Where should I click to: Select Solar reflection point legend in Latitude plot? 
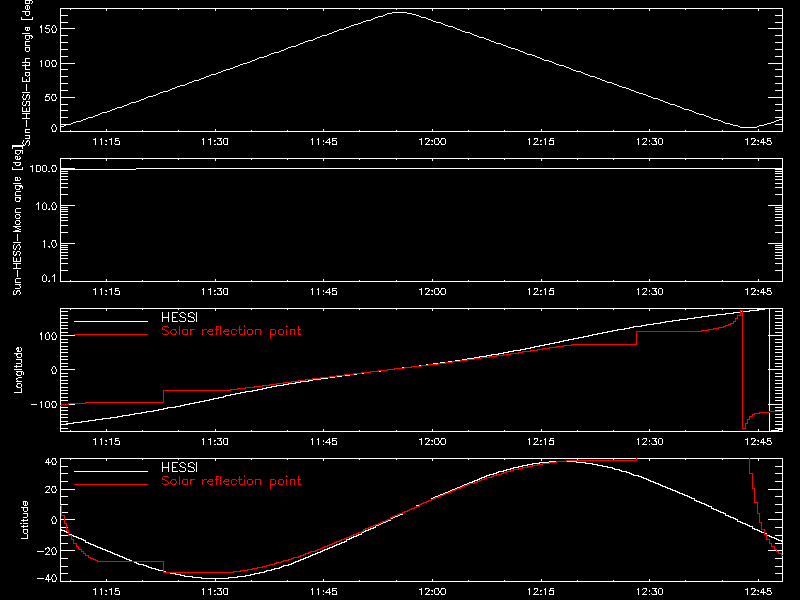pyautogui.click(x=231, y=481)
